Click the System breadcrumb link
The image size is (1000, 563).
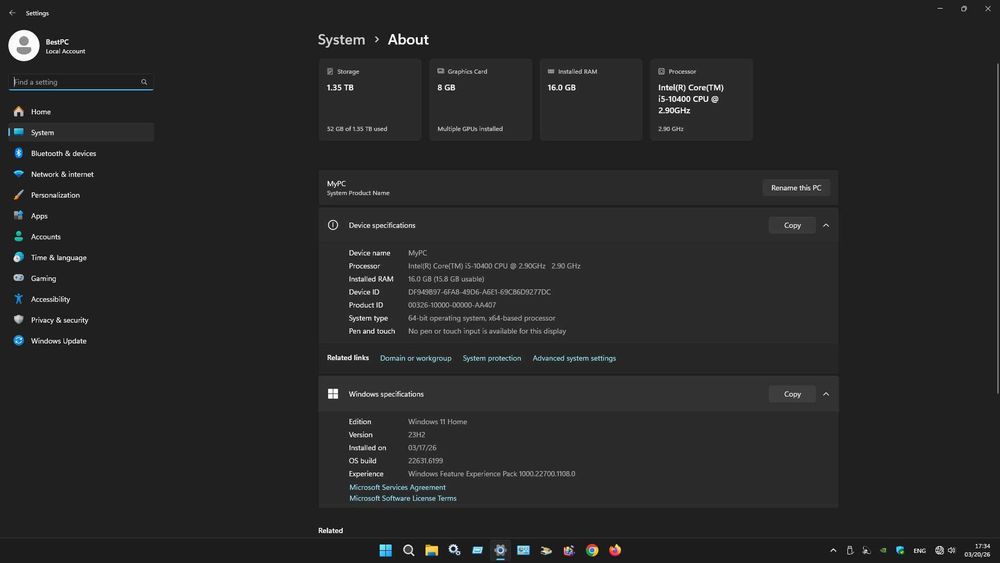tap(341, 40)
